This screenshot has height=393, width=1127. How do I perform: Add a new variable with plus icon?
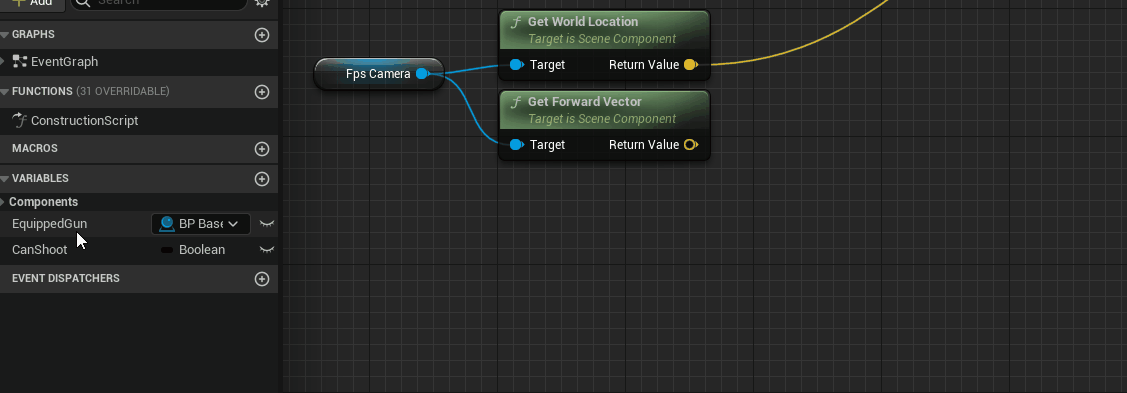[x=262, y=178]
